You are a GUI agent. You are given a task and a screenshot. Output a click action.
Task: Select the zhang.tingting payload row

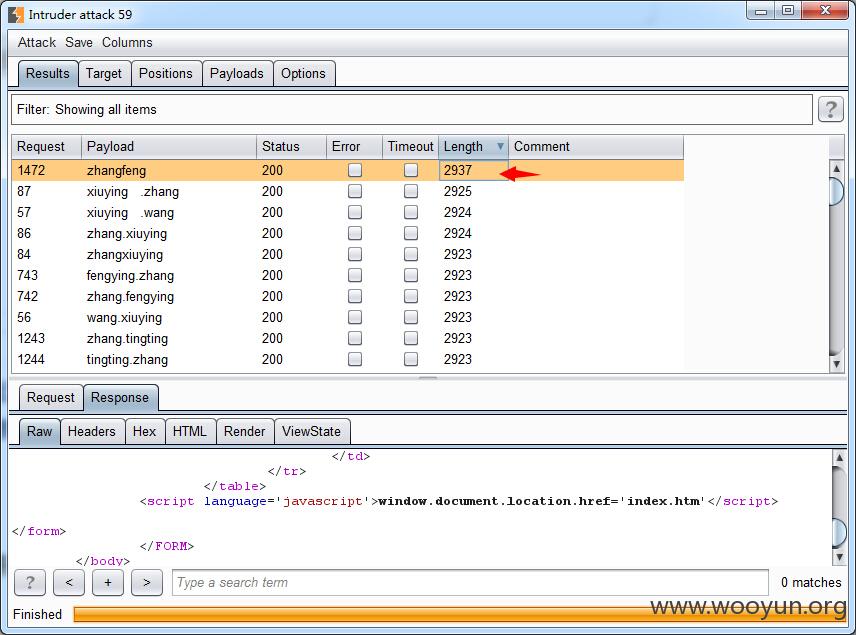[x=348, y=339]
